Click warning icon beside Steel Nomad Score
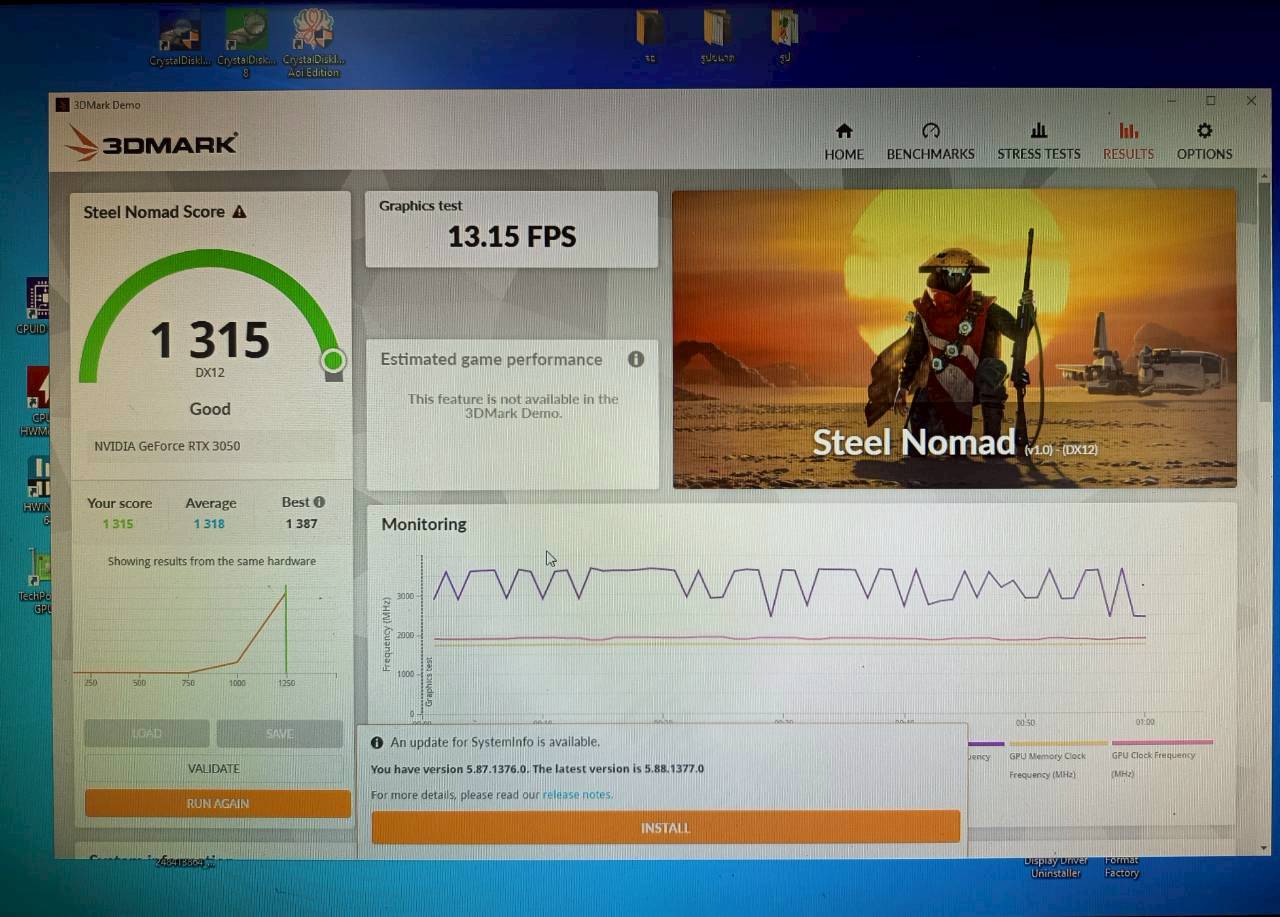 pos(238,211)
